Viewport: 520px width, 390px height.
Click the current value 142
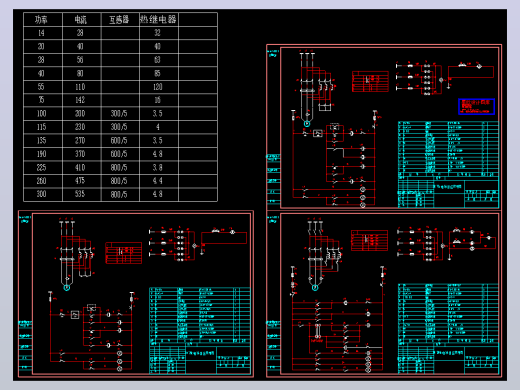click(80, 100)
